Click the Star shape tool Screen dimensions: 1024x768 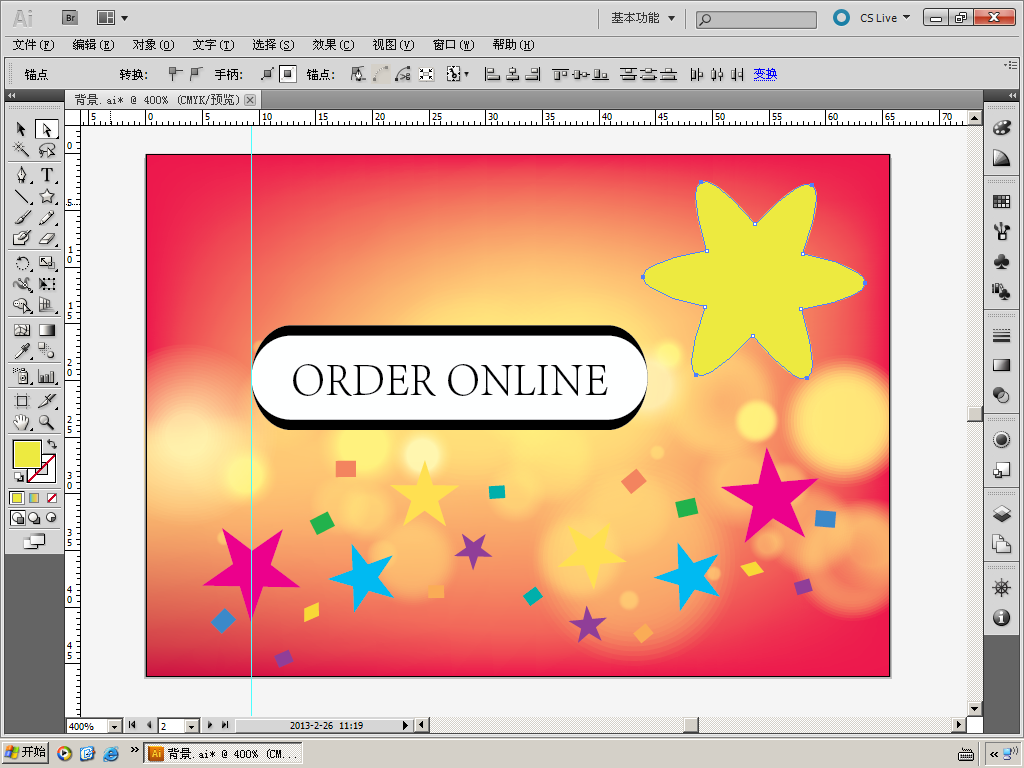click(x=47, y=197)
